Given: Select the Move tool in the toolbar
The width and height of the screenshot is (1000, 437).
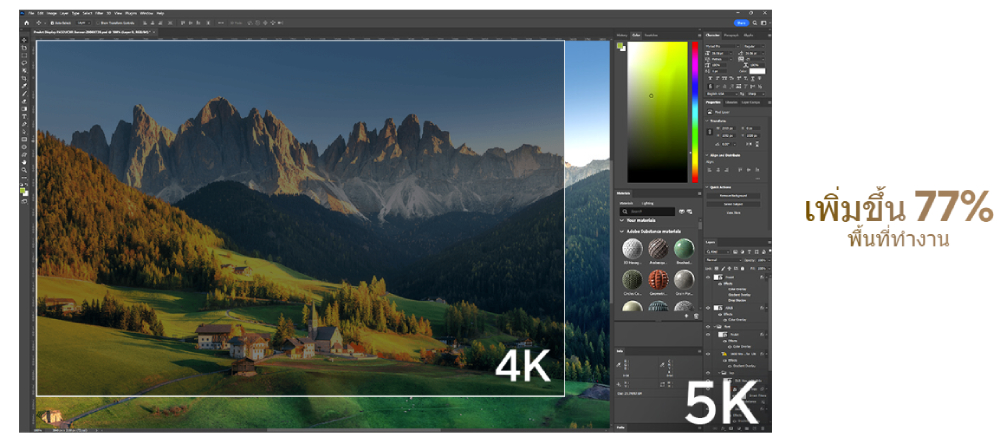Looking at the screenshot, I should 24,40.
